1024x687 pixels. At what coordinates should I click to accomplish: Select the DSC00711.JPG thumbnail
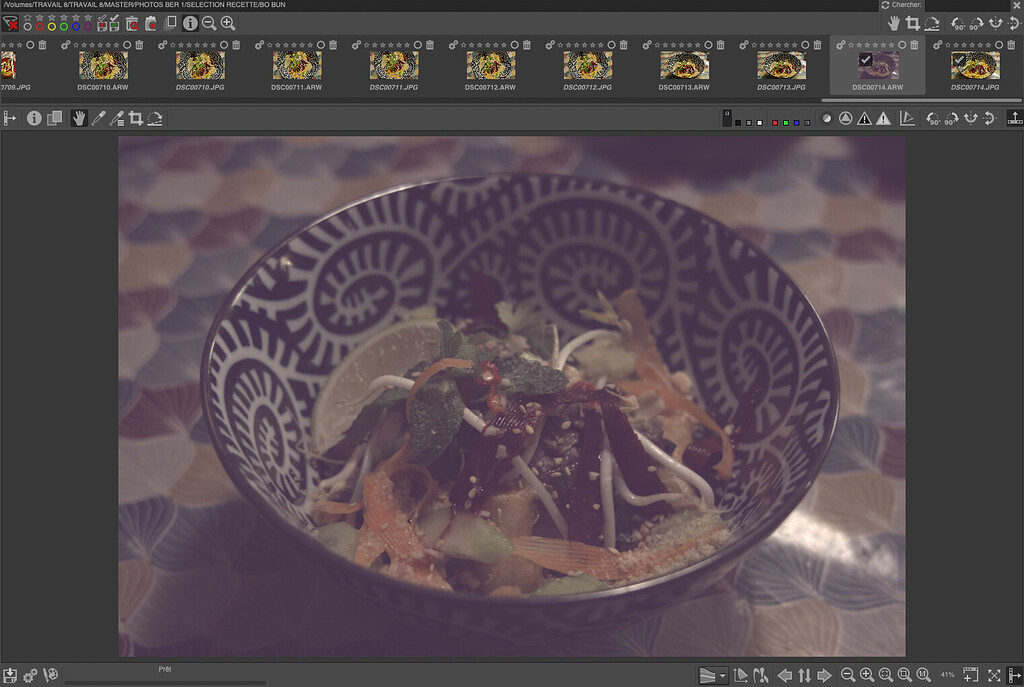(394, 65)
